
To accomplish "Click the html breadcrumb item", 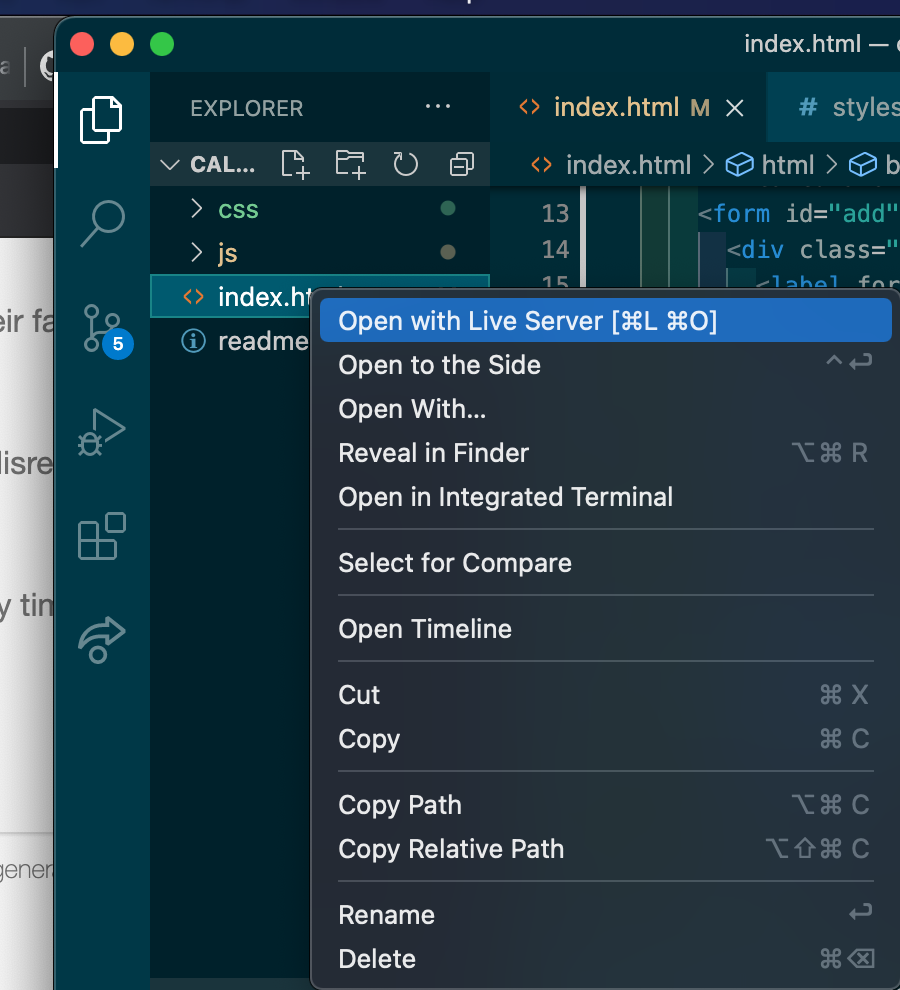I will (789, 165).
